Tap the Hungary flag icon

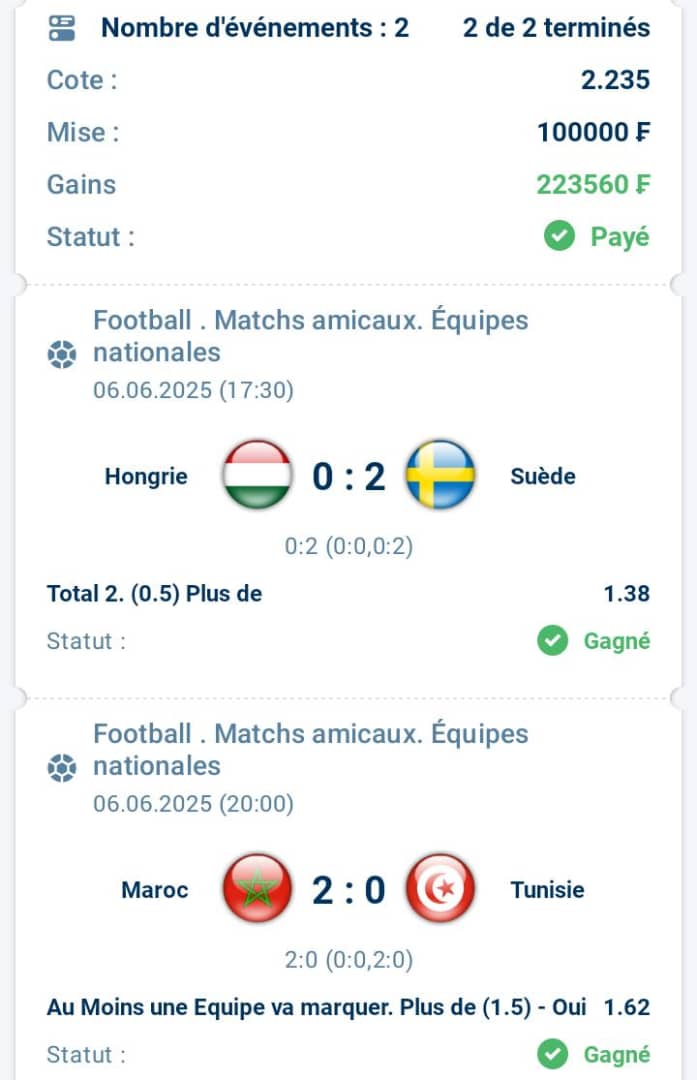pos(257,475)
